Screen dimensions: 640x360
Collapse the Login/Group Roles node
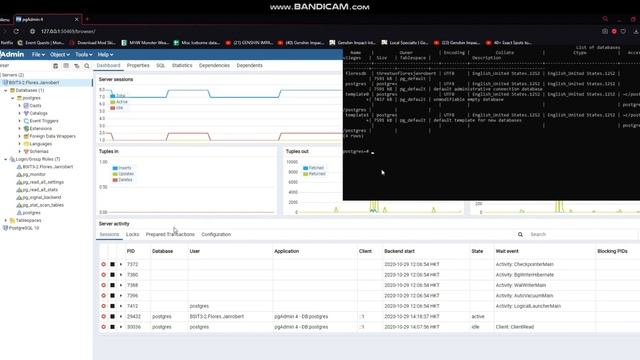point(6,159)
